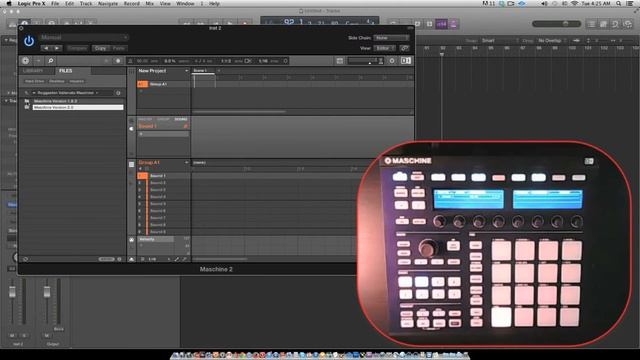Open the Maschine main menu icon
Screen dimensions: 640x360
[25, 61]
